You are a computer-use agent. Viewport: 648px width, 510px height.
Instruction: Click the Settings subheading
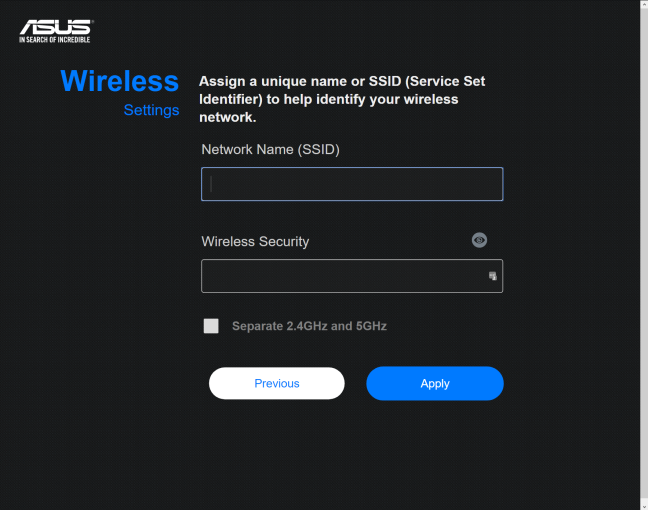click(151, 110)
